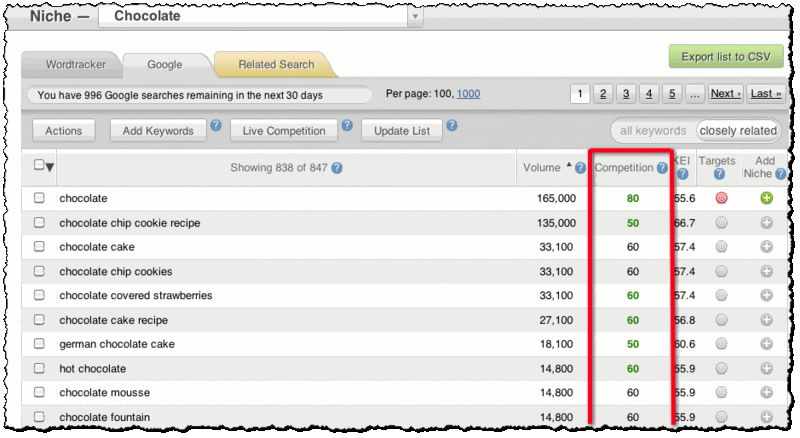Viewport: 800px width, 438px height.
Task: Add niche for german chocolate cake
Action: coord(766,344)
